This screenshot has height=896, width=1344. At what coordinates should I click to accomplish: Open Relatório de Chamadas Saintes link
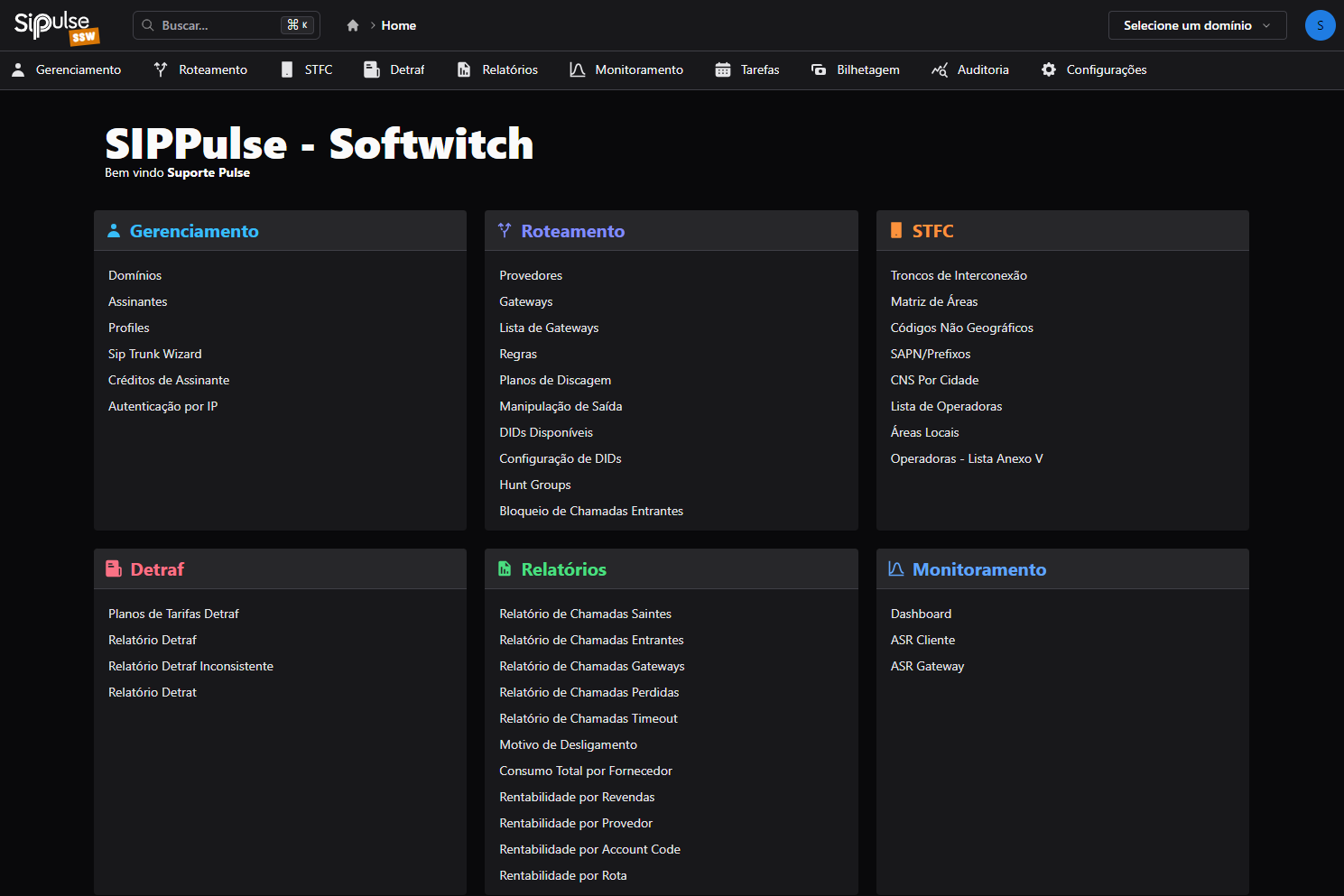pos(586,614)
